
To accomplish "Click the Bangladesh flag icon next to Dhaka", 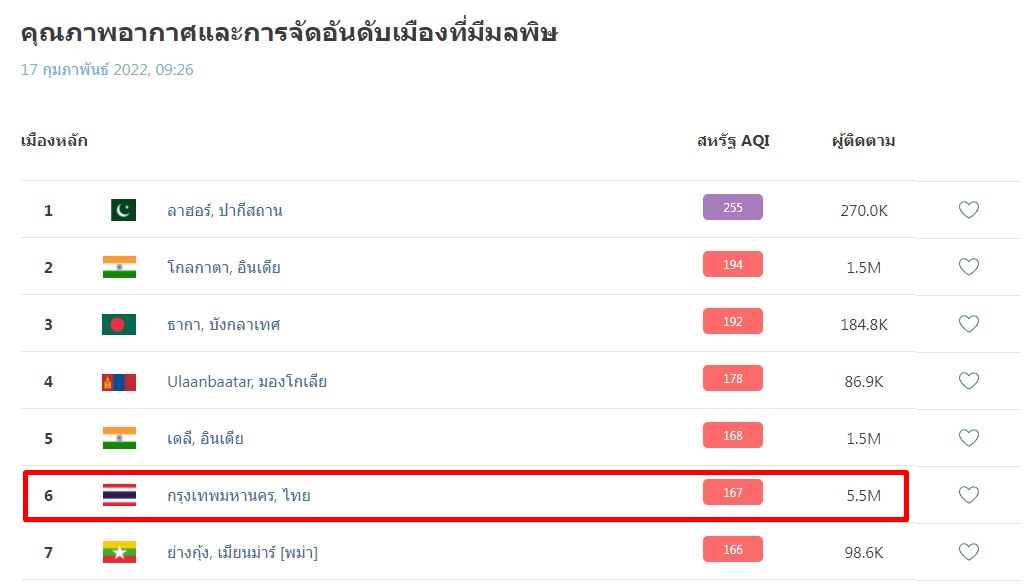I will [121, 324].
